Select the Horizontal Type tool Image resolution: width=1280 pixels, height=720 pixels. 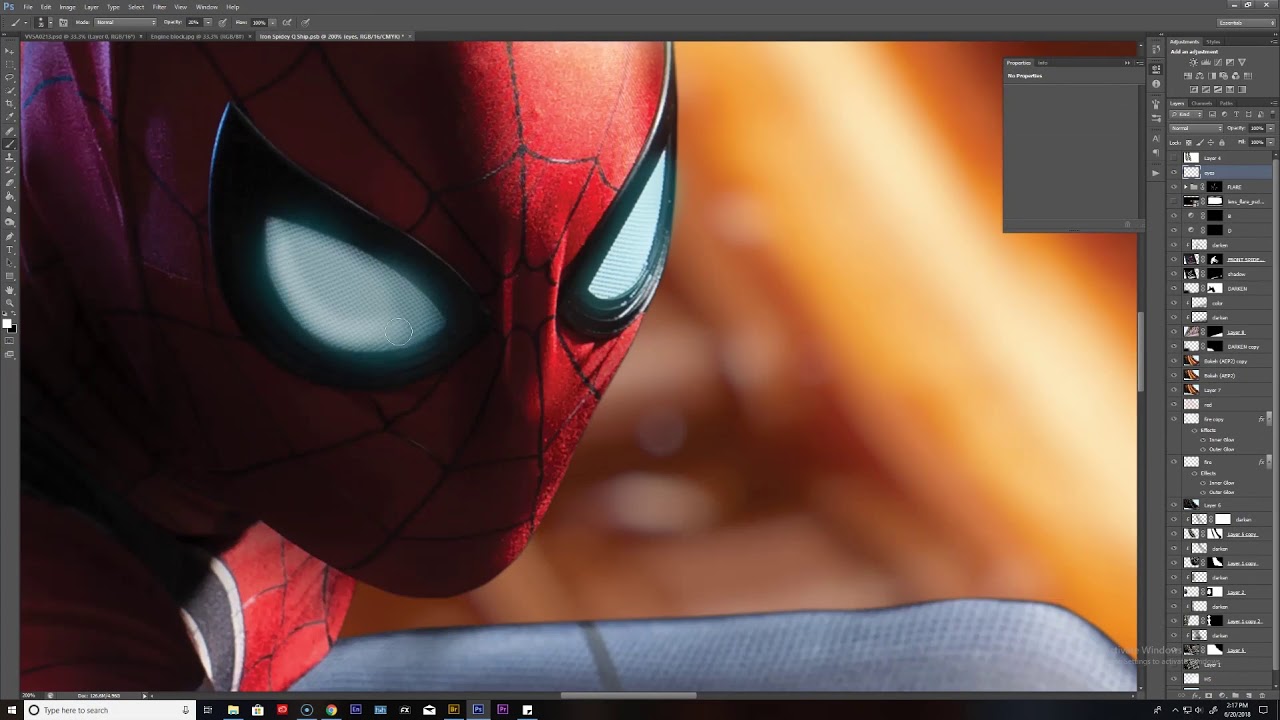click(x=10, y=249)
